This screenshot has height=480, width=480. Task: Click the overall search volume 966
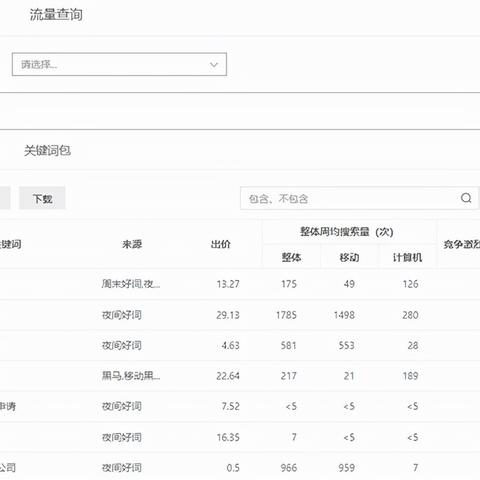click(x=289, y=468)
